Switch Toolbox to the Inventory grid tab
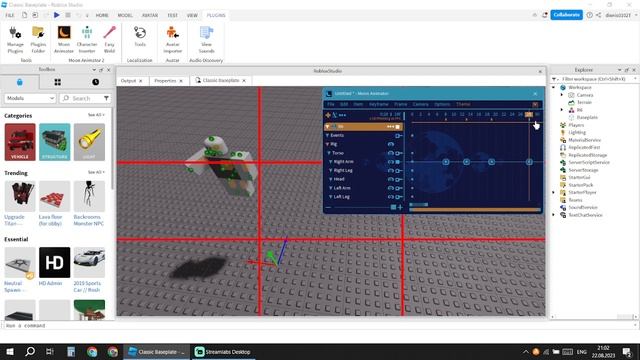The width and height of the screenshot is (640, 360). tap(58, 82)
